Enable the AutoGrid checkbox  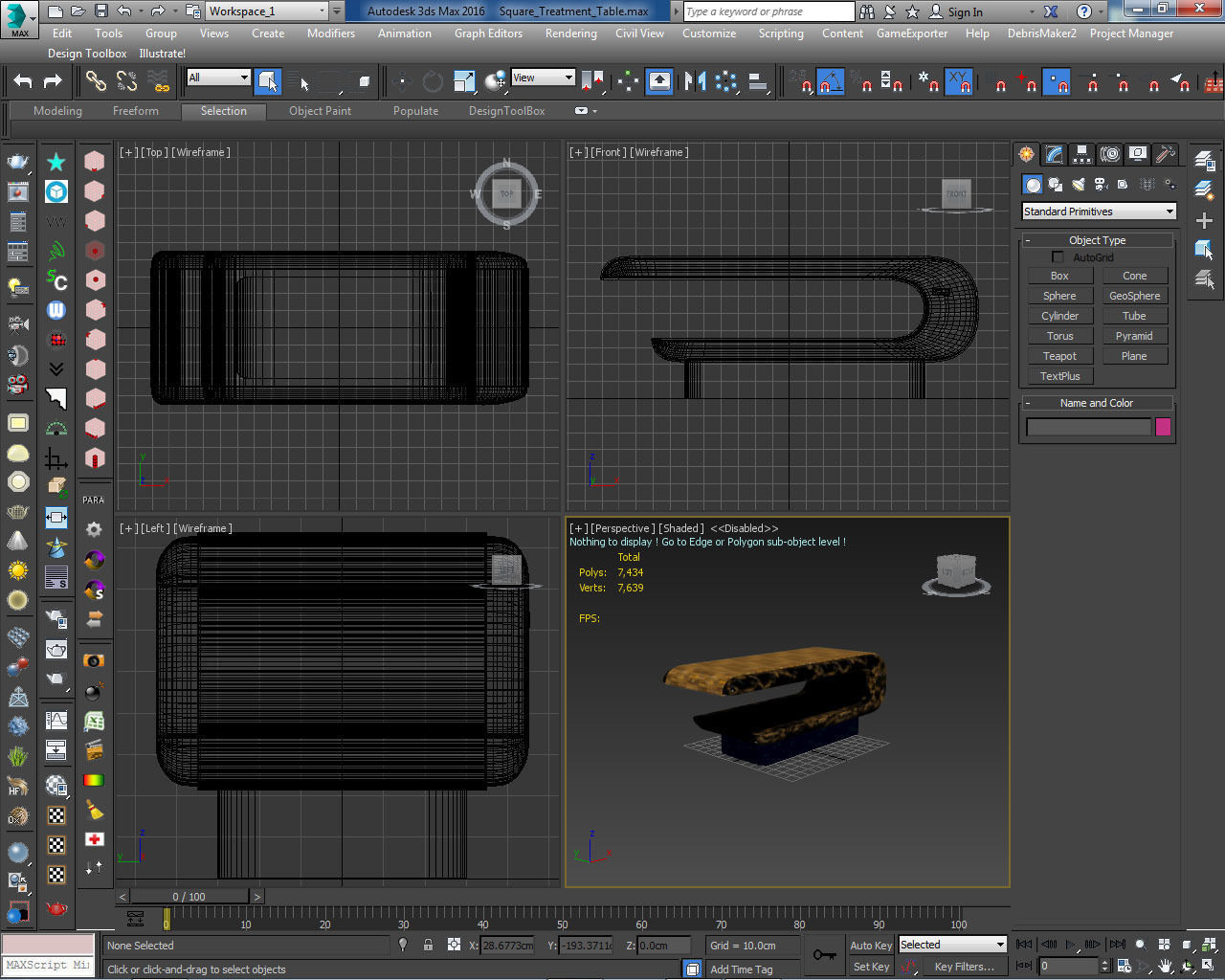pyautogui.click(x=1058, y=257)
